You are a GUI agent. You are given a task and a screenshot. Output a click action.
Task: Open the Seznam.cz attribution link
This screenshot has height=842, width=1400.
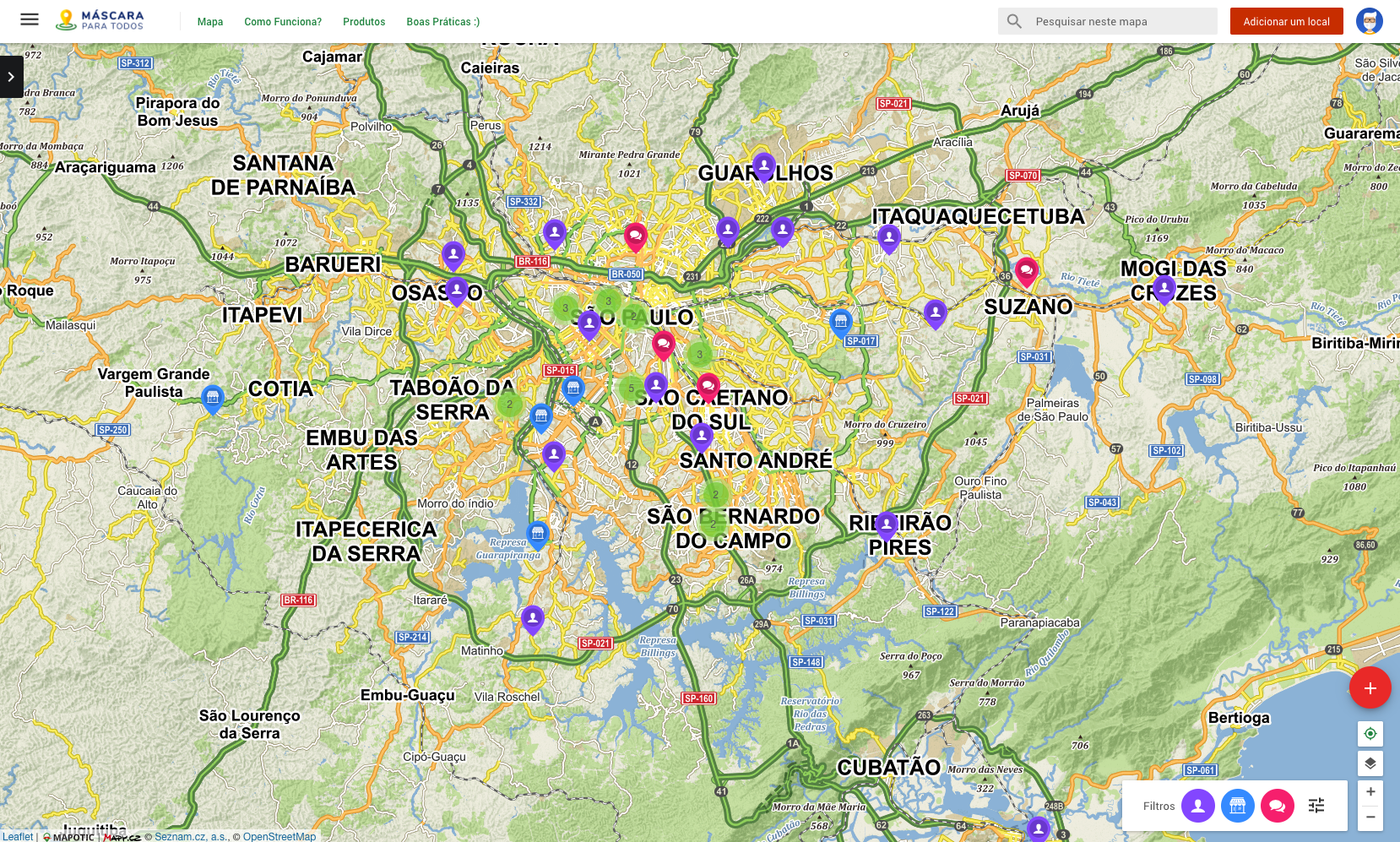coord(191,837)
